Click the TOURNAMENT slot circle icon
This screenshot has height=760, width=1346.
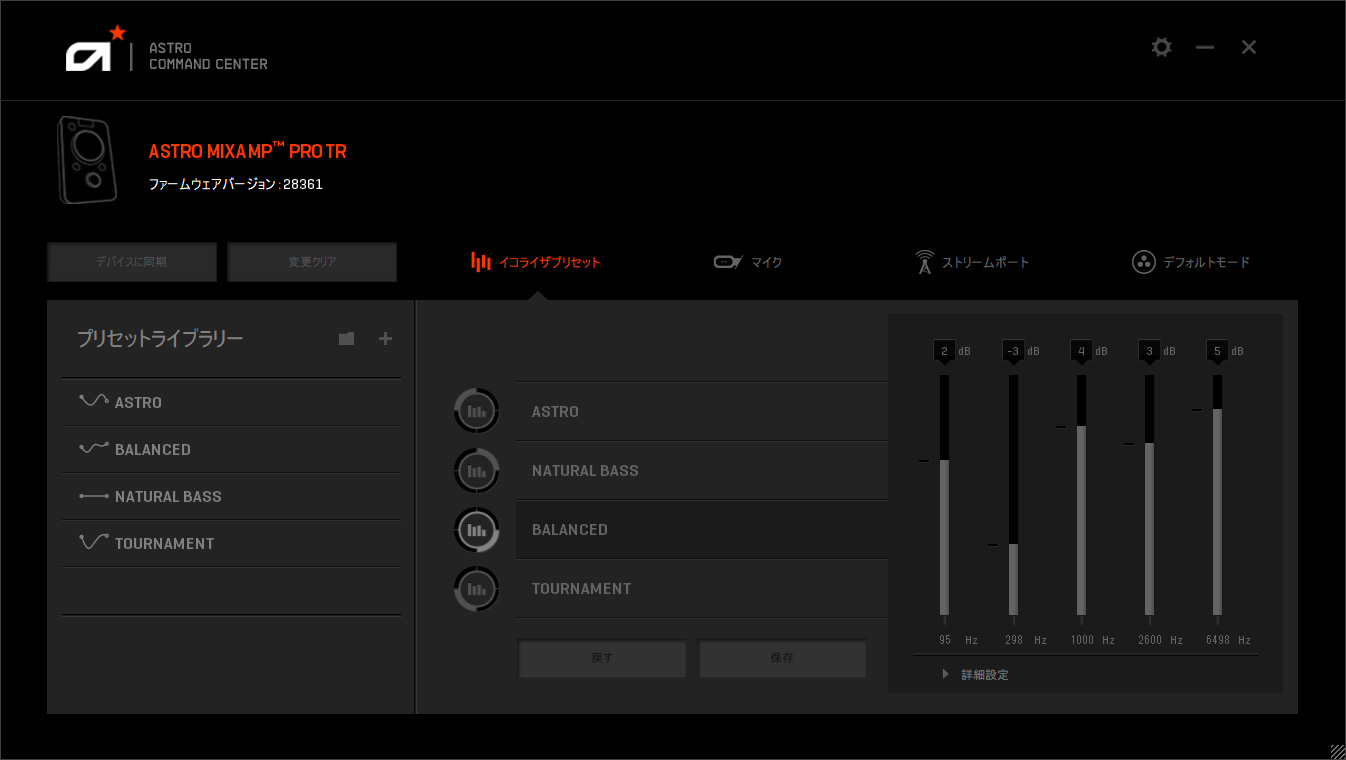point(476,588)
